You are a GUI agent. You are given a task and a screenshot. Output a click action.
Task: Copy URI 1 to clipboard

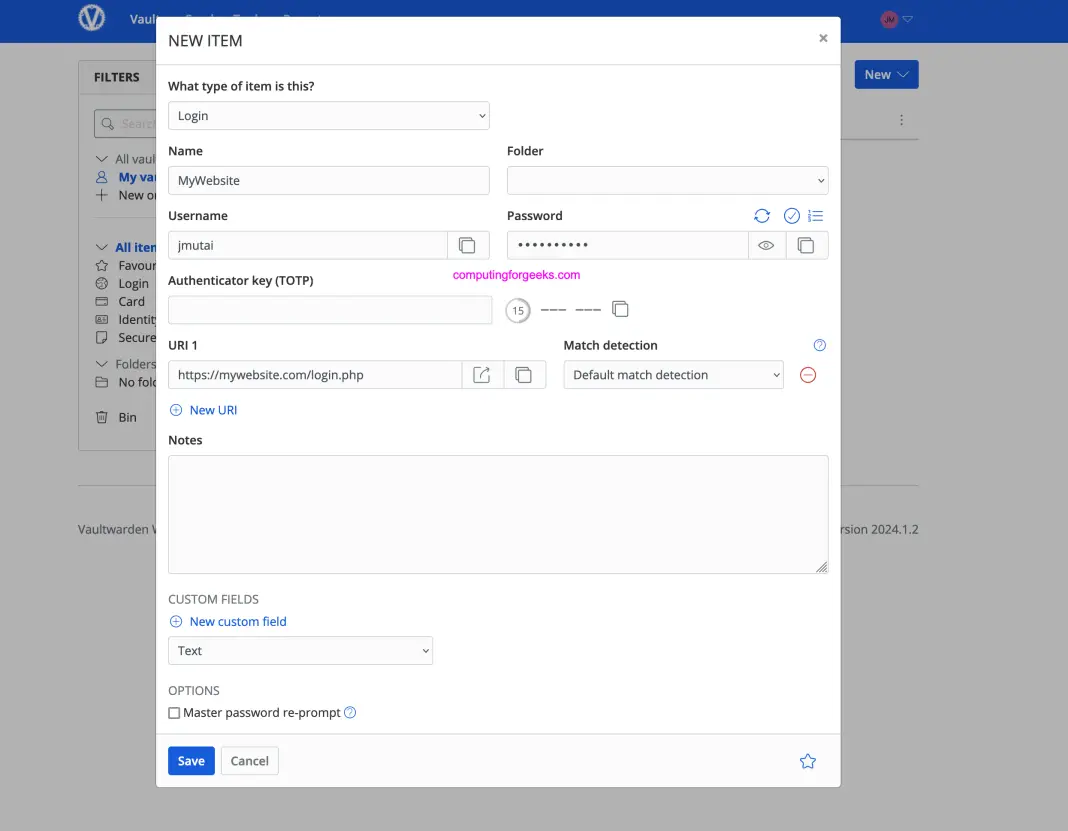pos(524,374)
